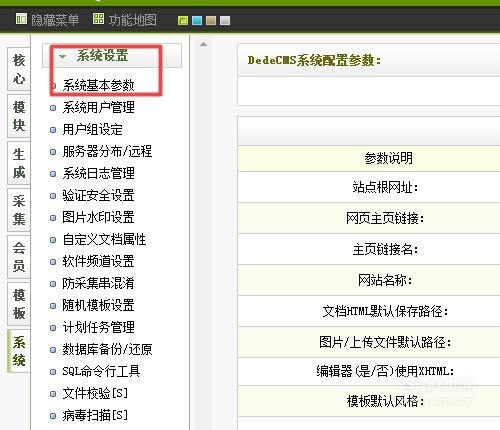Open 系统用户管理 menu item
Screen dimensions: 500x430
tap(98, 107)
